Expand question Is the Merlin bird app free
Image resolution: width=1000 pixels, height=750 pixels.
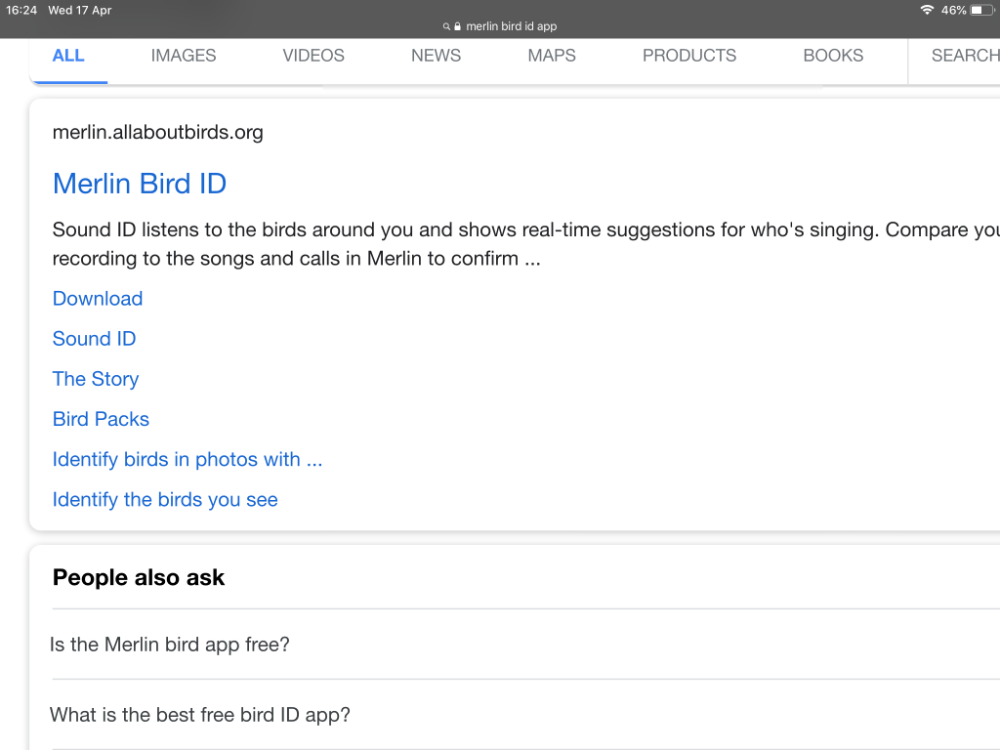click(525, 644)
